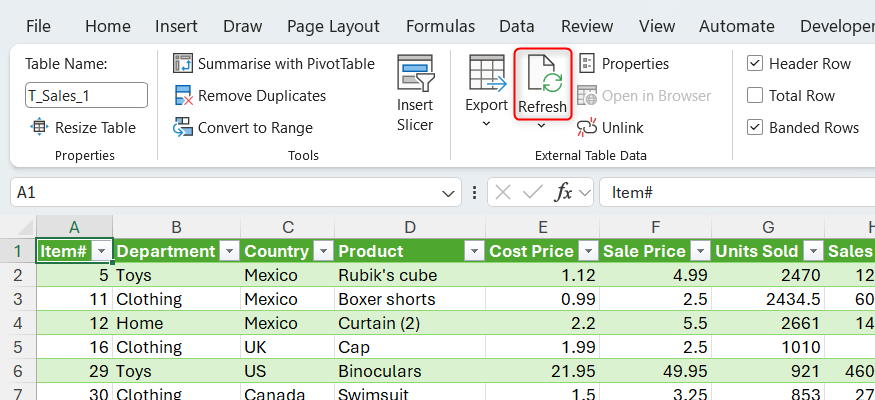Select row 4 header
The width and height of the screenshot is (875, 400).
[x=18, y=323]
